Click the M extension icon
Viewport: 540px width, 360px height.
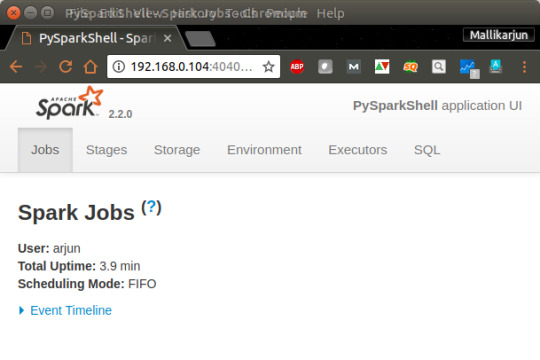[x=354, y=66]
